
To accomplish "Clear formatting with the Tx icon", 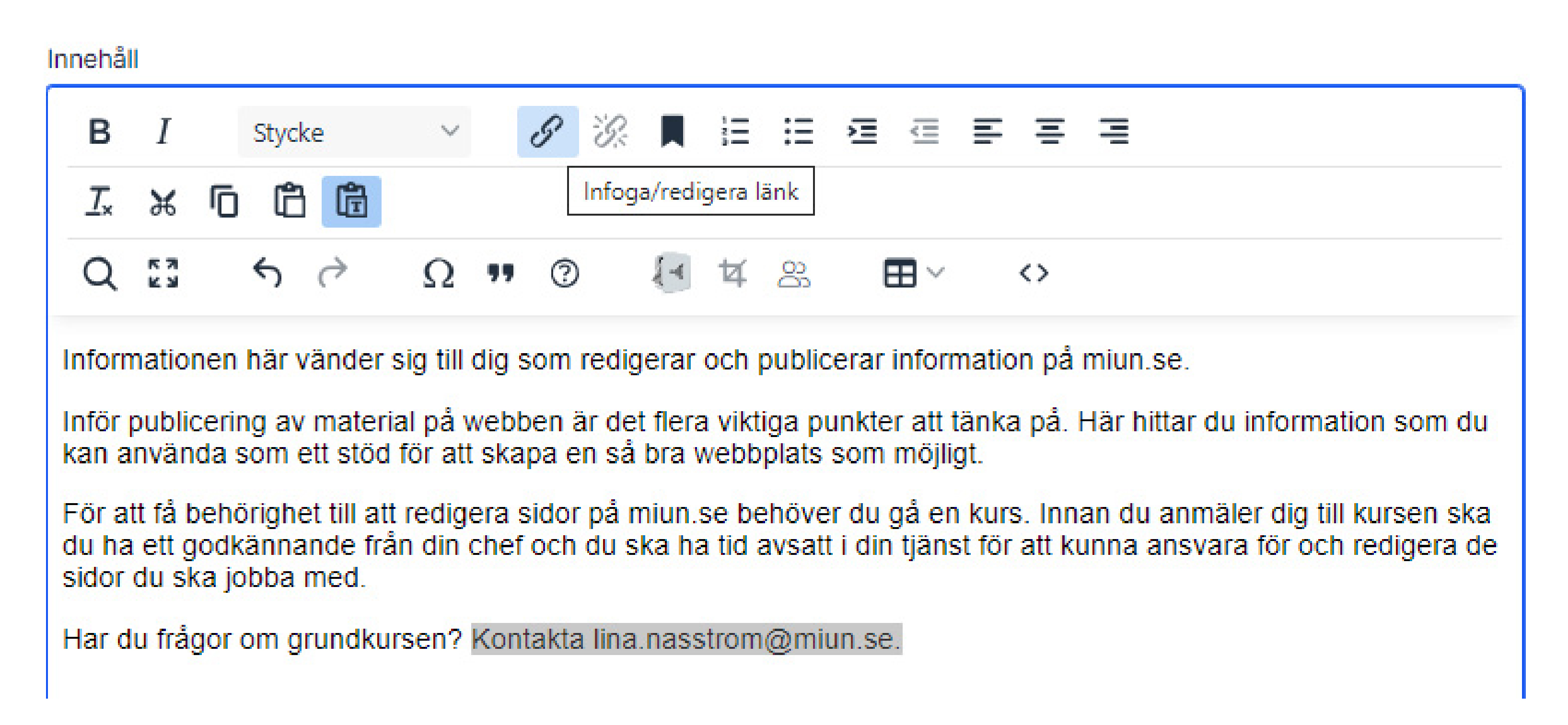I will click(x=99, y=202).
